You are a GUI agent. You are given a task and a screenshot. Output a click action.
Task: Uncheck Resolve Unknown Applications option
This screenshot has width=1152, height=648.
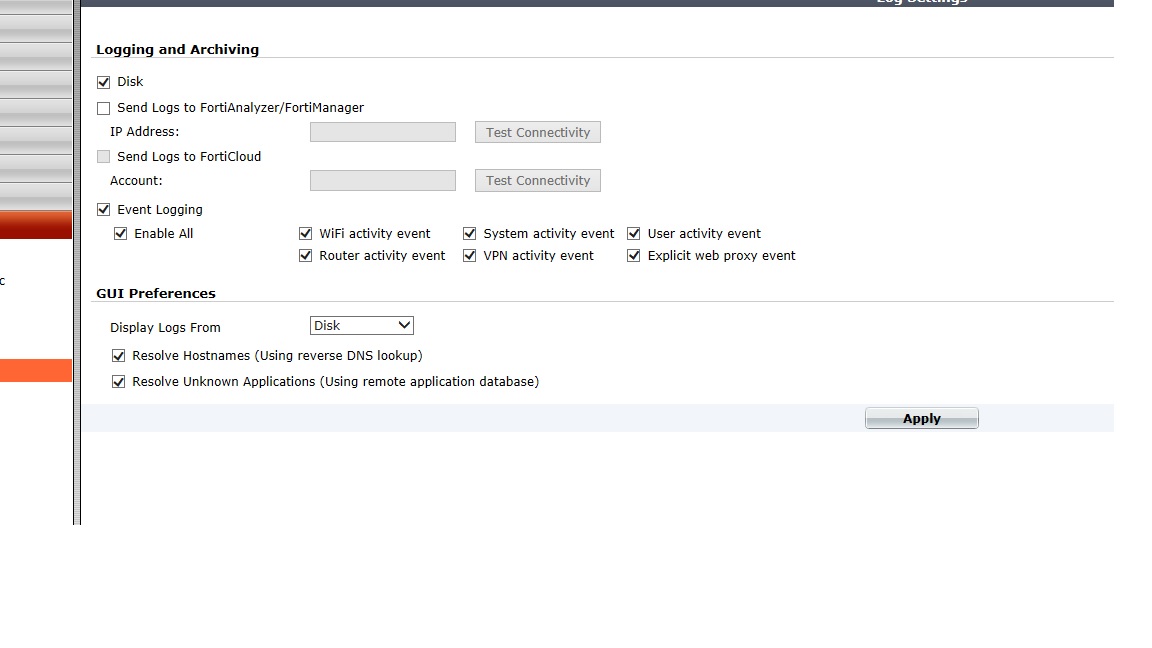pyautogui.click(x=118, y=382)
